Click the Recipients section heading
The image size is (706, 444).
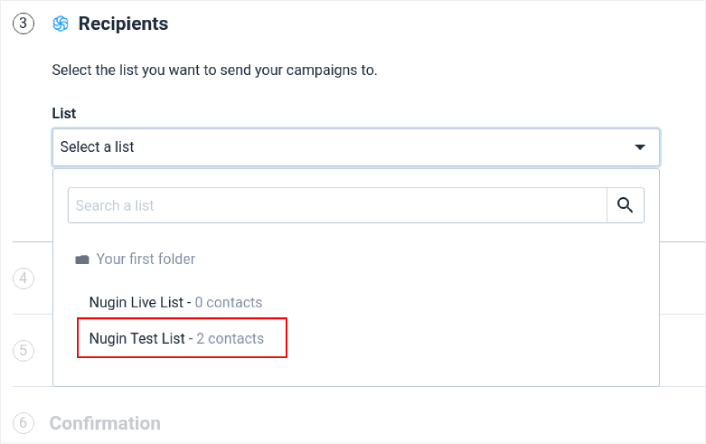pos(123,24)
